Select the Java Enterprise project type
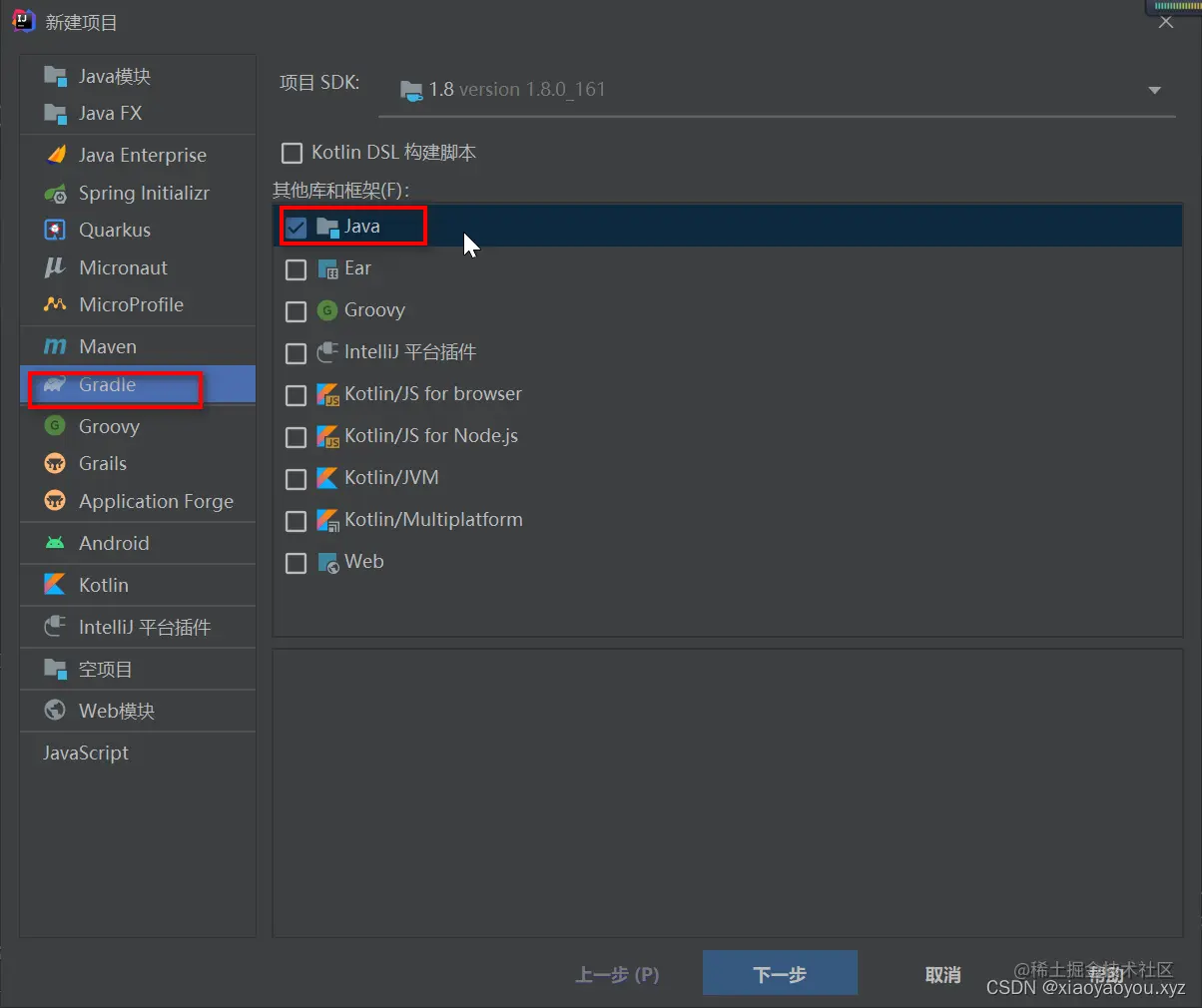 point(138,155)
